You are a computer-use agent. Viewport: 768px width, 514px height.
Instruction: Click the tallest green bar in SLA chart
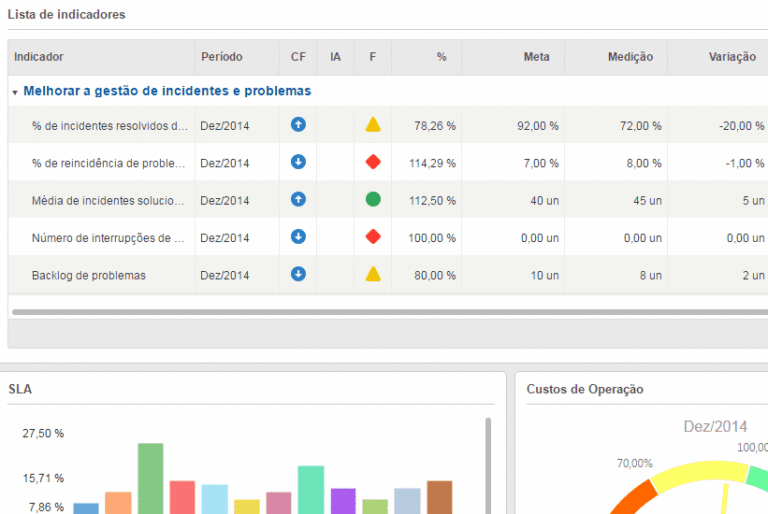pos(150,478)
